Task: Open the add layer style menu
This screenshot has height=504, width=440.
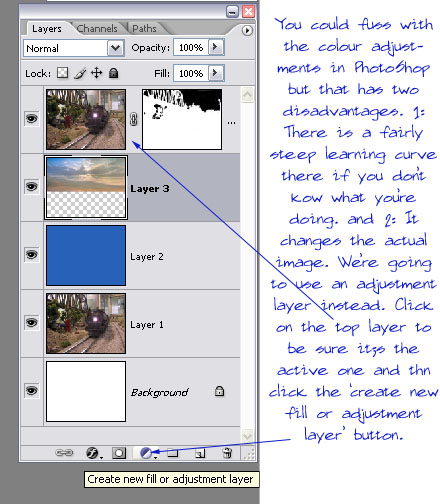Action: 94,453
